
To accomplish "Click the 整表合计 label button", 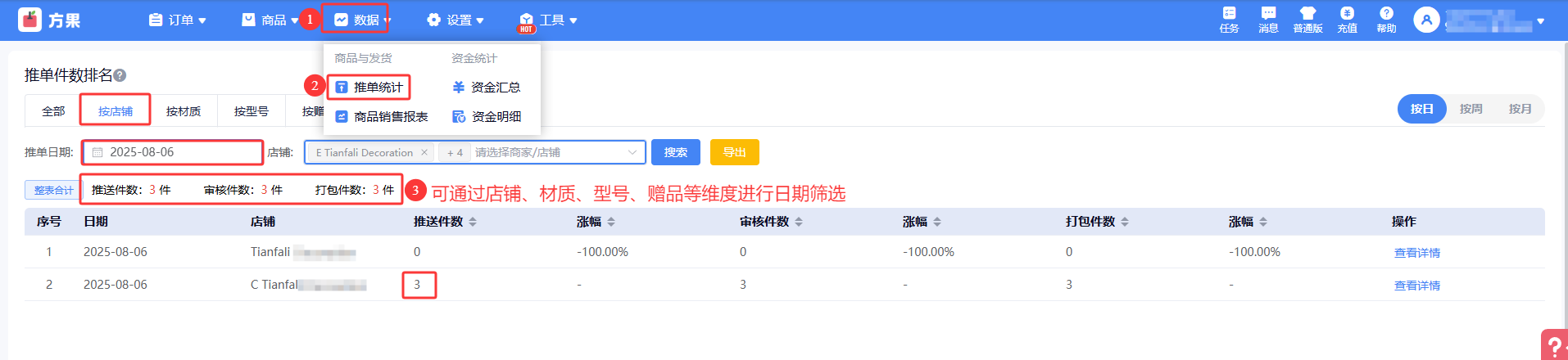I will tap(53, 190).
